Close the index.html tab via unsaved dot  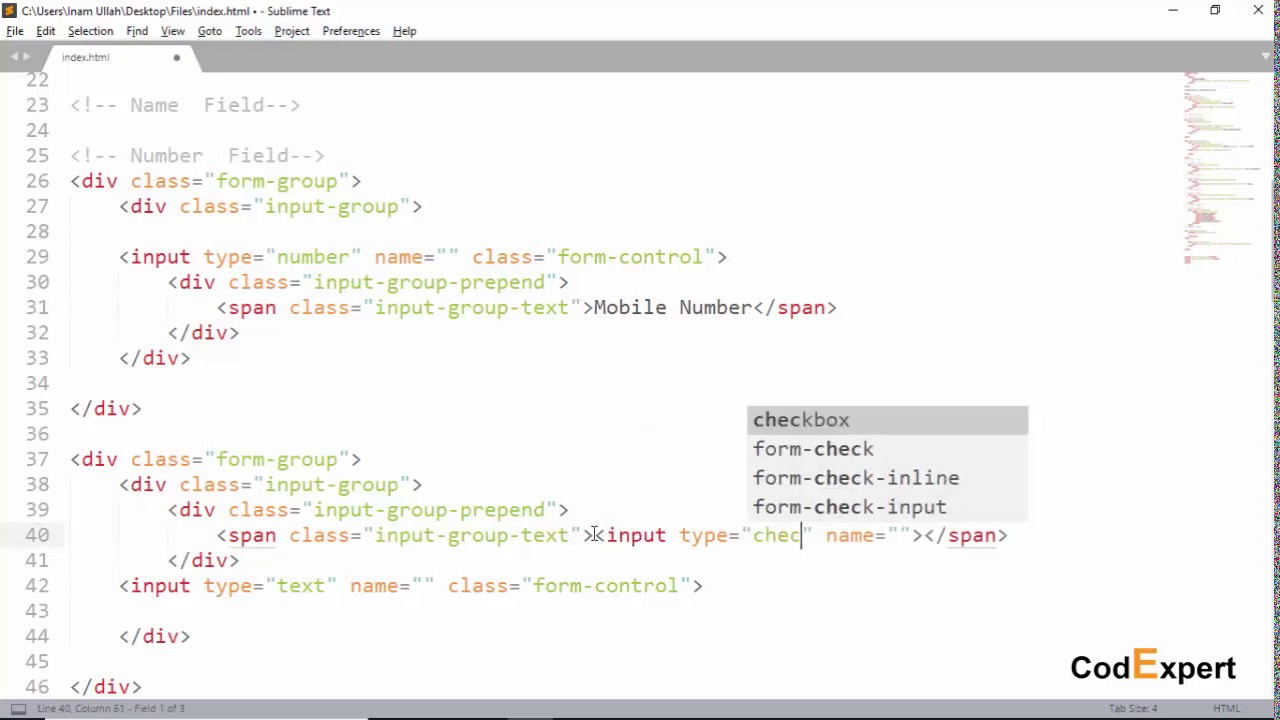tap(177, 57)
